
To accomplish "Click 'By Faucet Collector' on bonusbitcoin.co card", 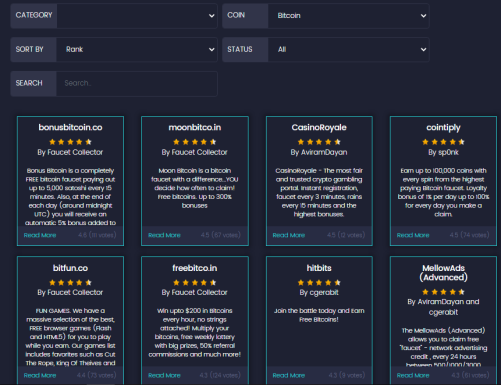I will 70,152.
